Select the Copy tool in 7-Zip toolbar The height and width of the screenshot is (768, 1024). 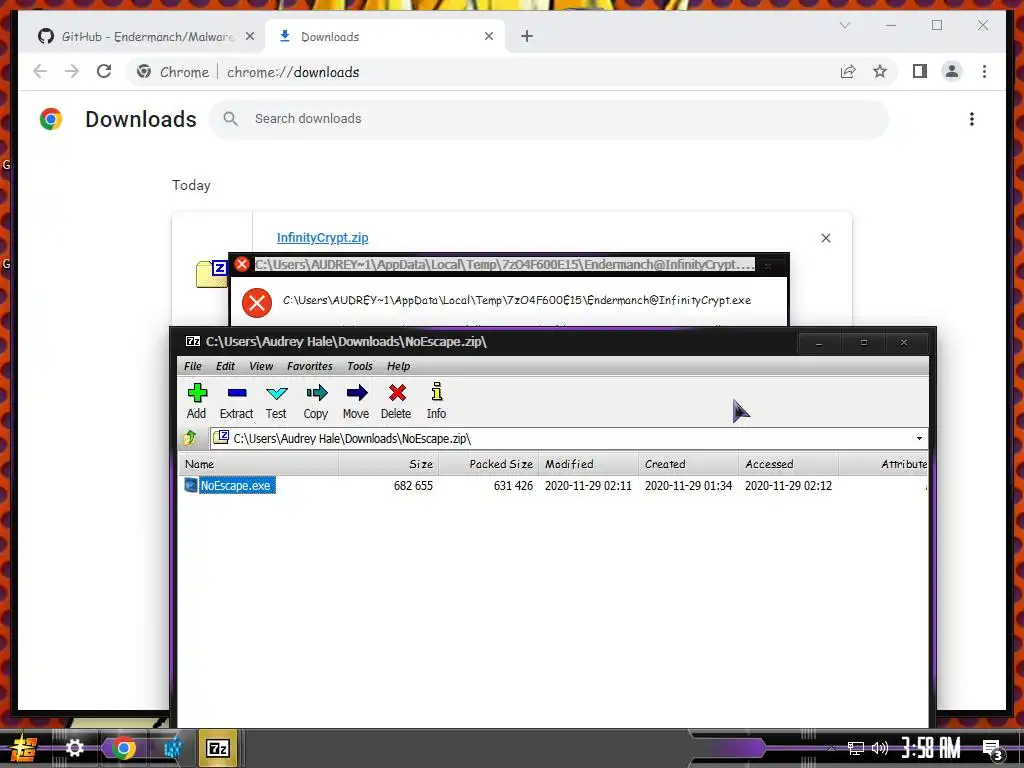tap(316, 401)
